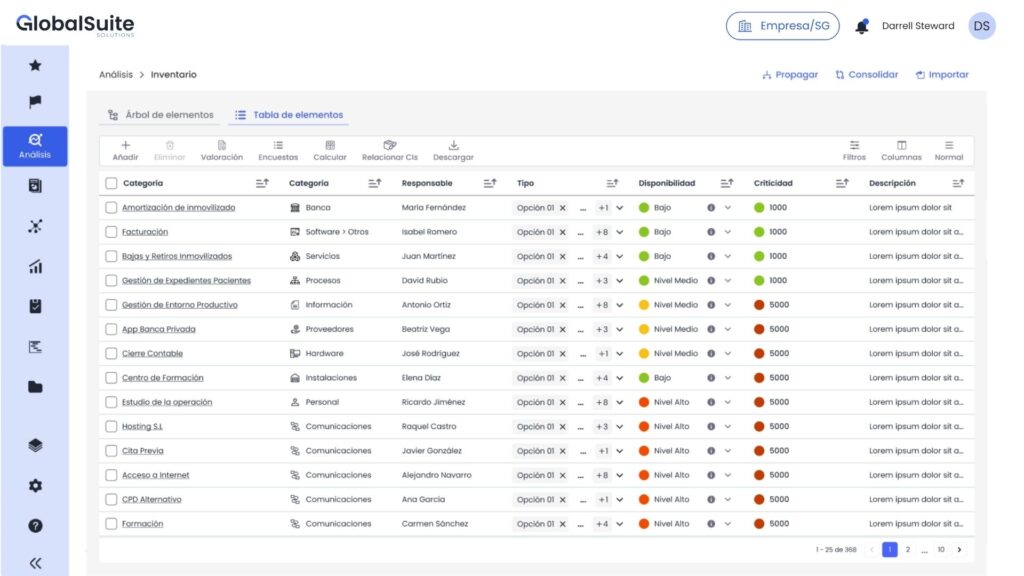The height and width of the screenshot is (576, 1024).
Task: Click the Relacionar CIs icon
Action: pyautogui.click(x=390, y=146)
